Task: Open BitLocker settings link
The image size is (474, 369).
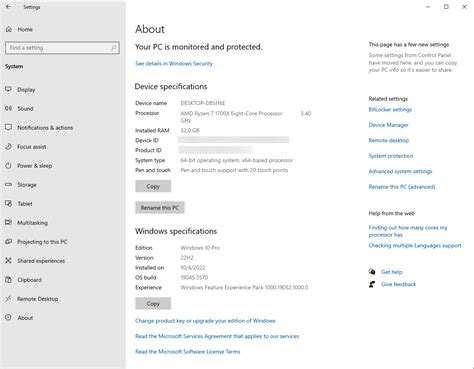Action: tap(390, 109)
